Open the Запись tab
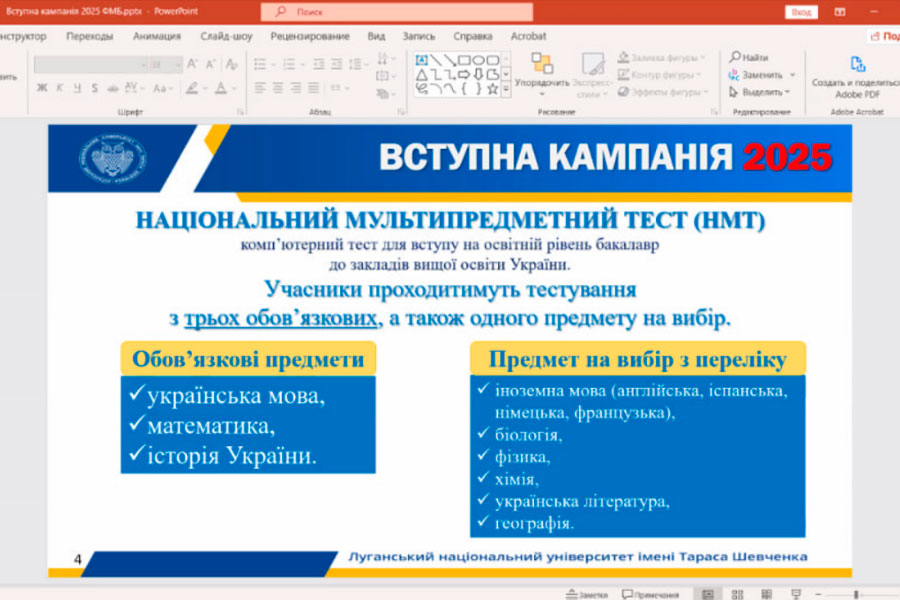The width and height of the screenshot is (900, 600). [x=418, y=36]
